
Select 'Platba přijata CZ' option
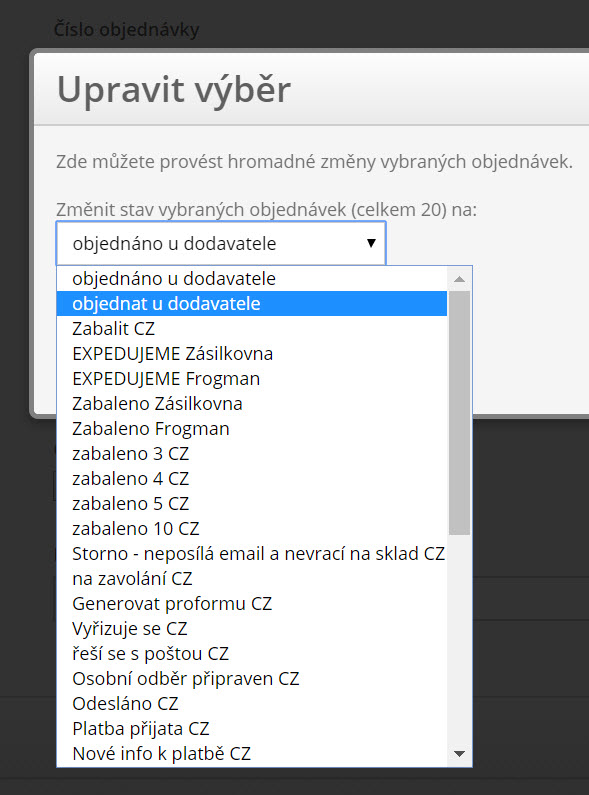tap(252, 729)
